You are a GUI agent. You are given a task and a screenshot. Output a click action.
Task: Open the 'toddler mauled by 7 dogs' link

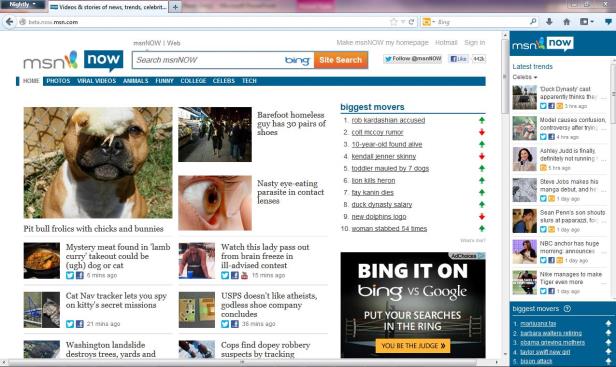[390, 169]
